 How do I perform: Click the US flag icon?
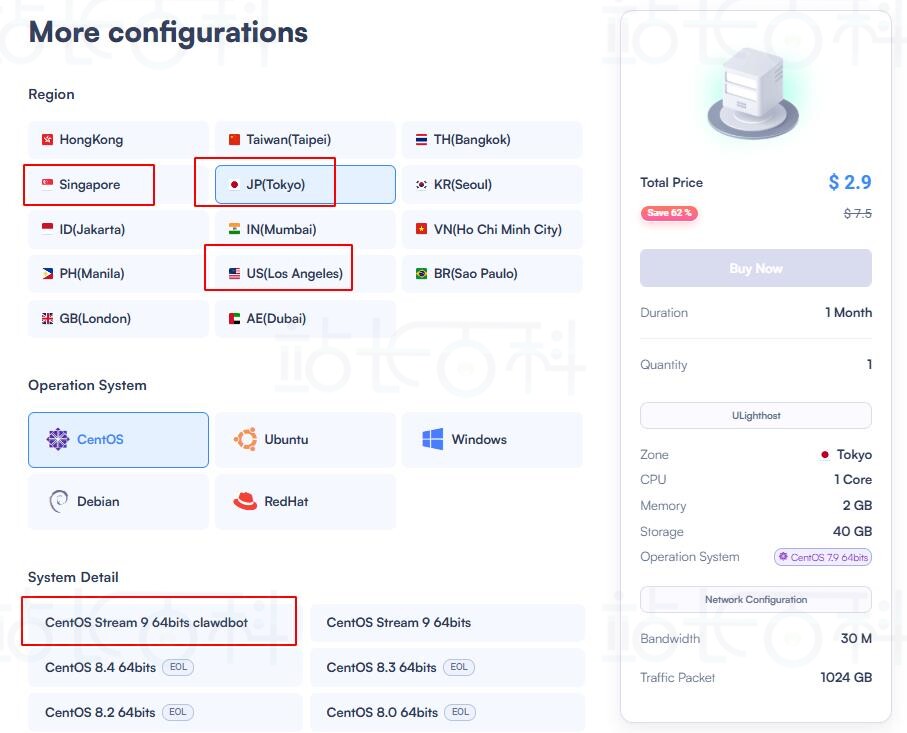(x=234, y=274)
